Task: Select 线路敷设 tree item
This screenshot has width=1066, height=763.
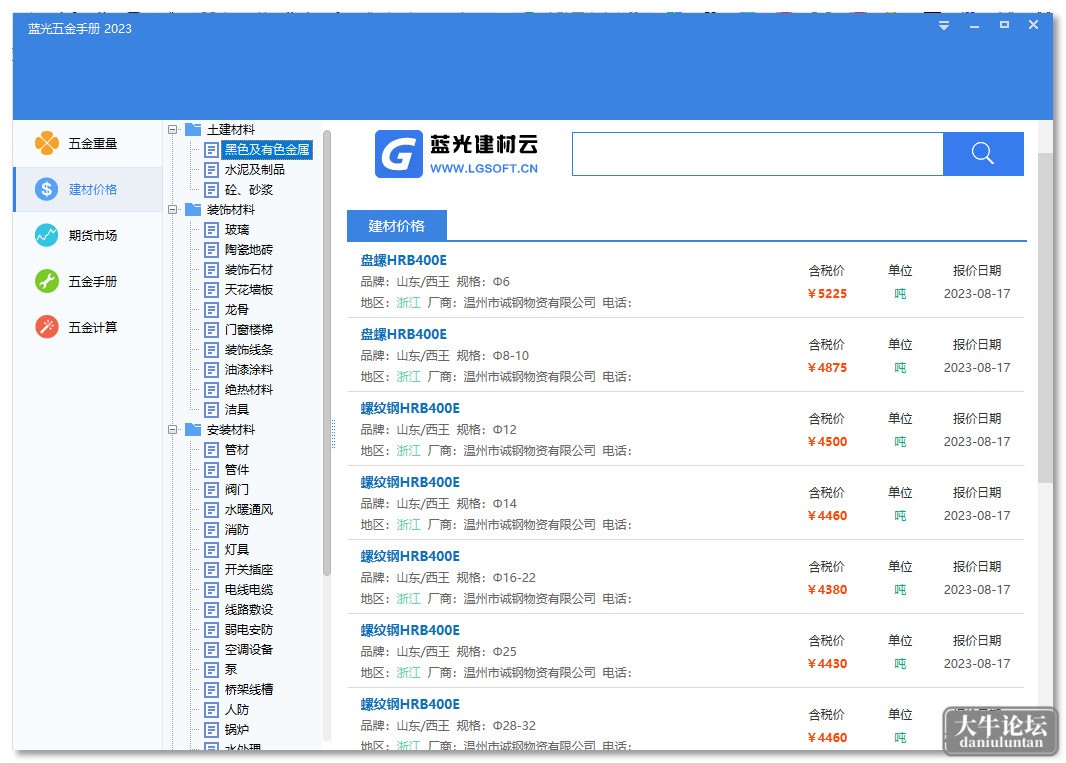Action: point(249,609)
